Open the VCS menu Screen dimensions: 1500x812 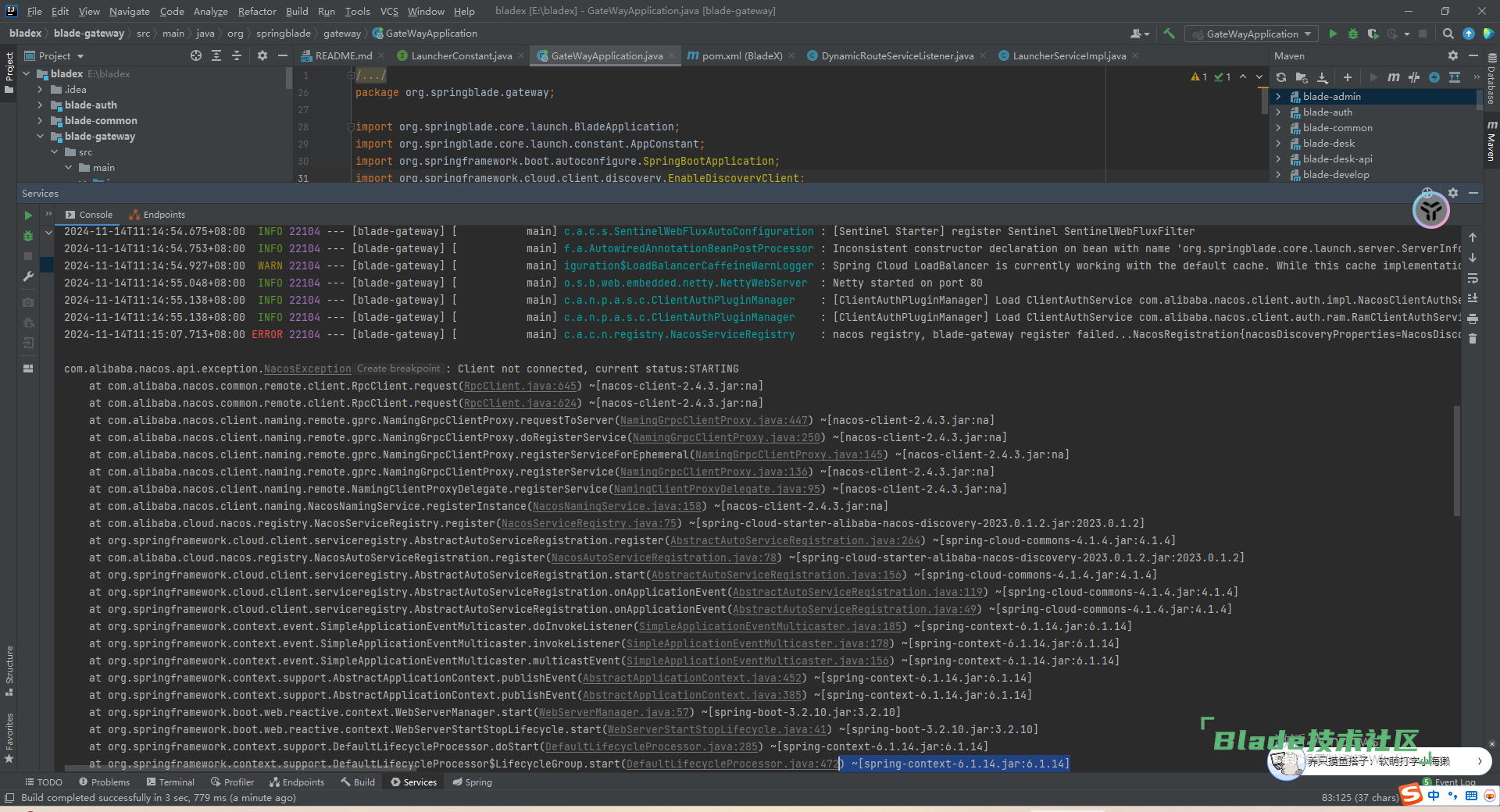389,11
